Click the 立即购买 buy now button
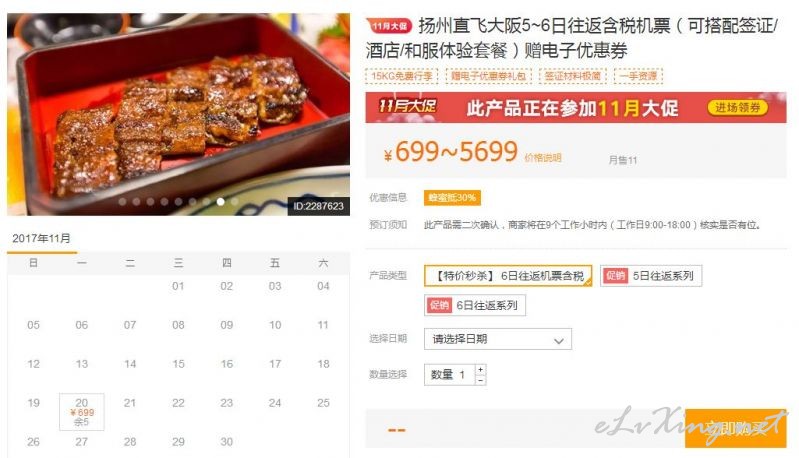This screenshot has height=458, width=799. coord(735,428)
